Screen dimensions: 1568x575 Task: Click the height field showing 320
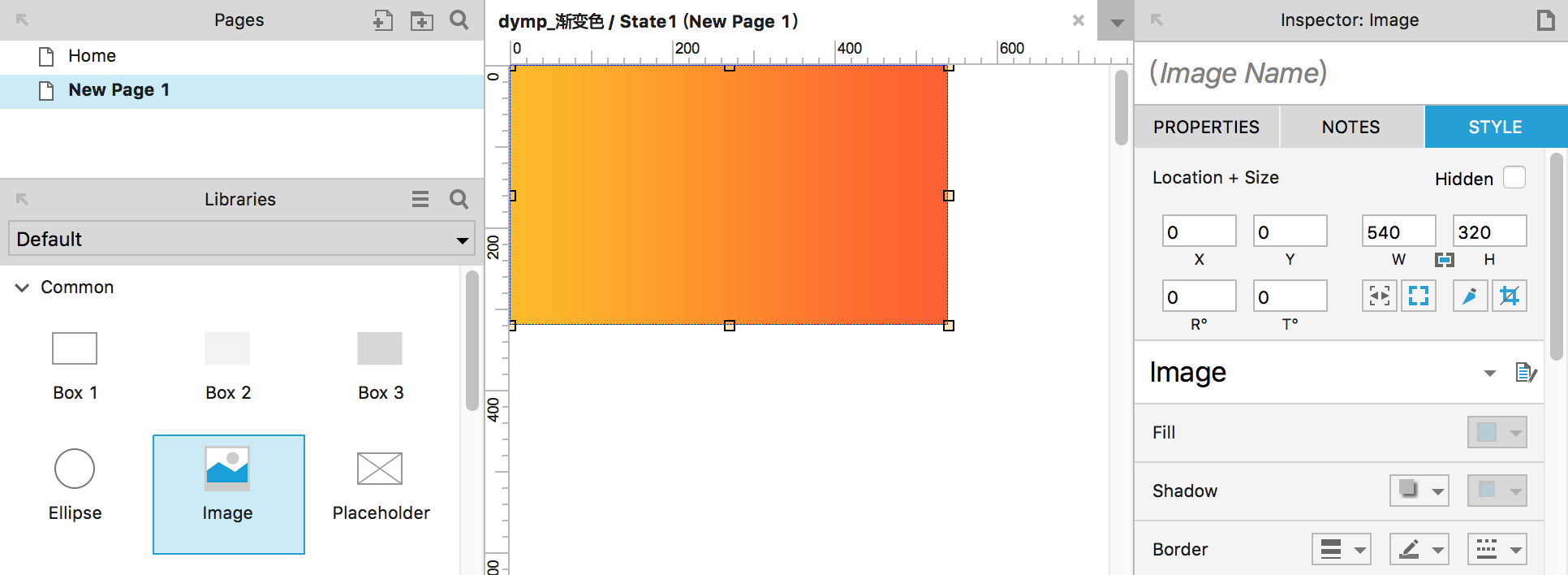pyautogui.click(x=1490, y=231)
